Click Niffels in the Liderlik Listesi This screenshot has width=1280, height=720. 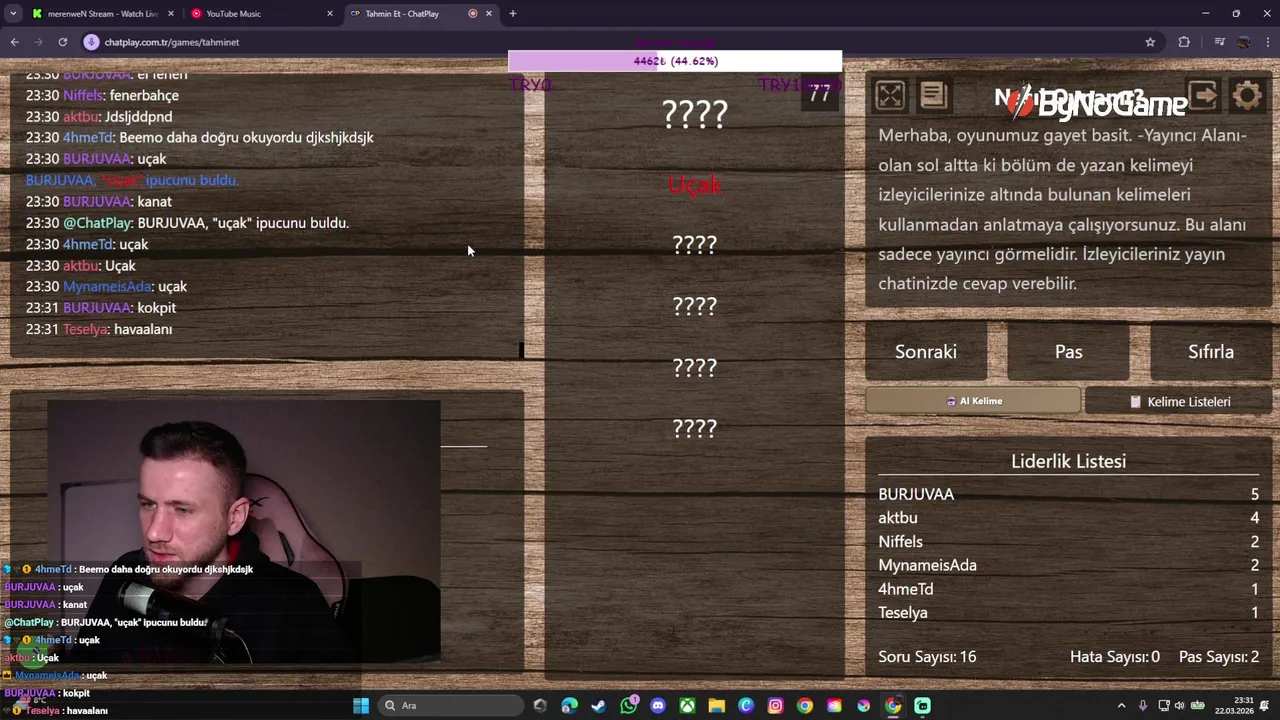(x=900, y=541)
